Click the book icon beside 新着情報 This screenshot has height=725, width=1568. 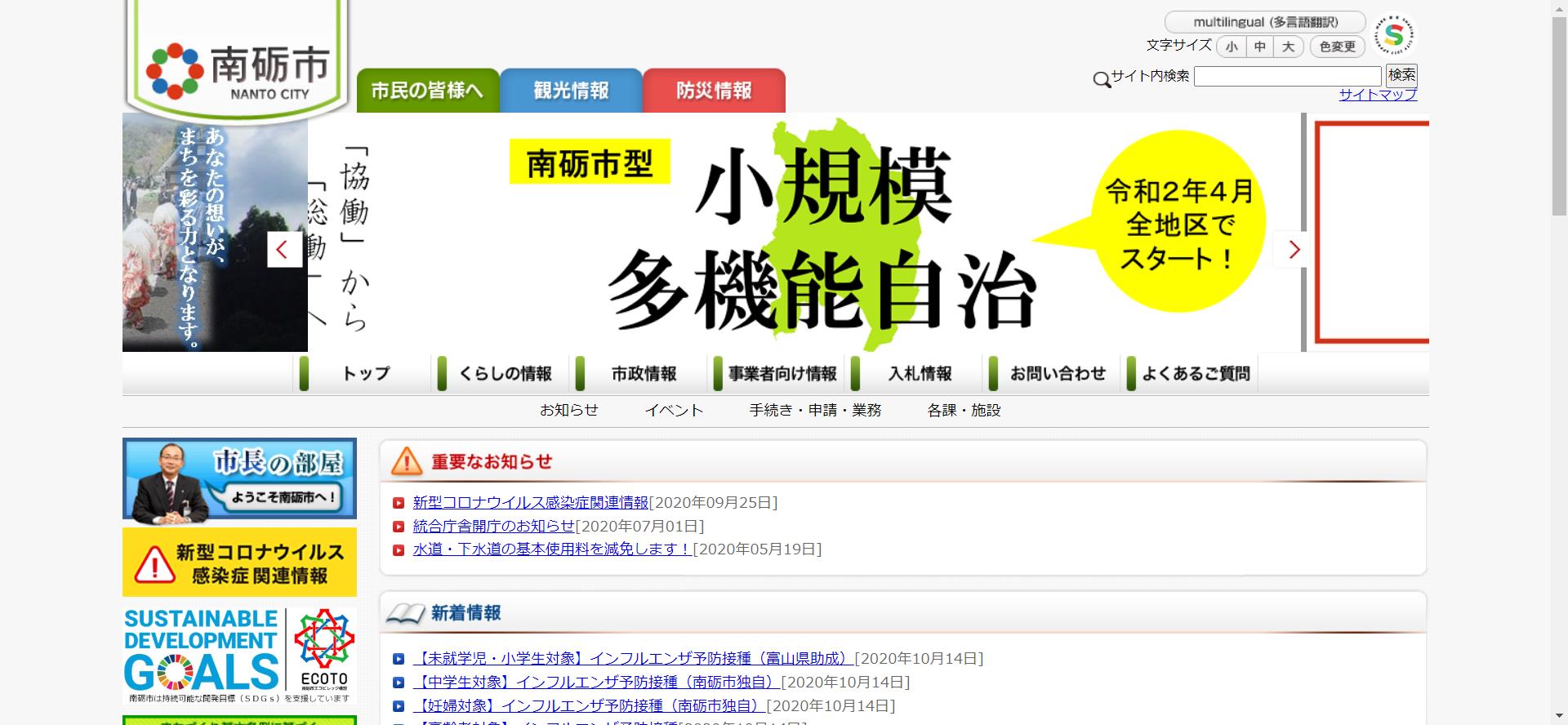pos(406,613)
